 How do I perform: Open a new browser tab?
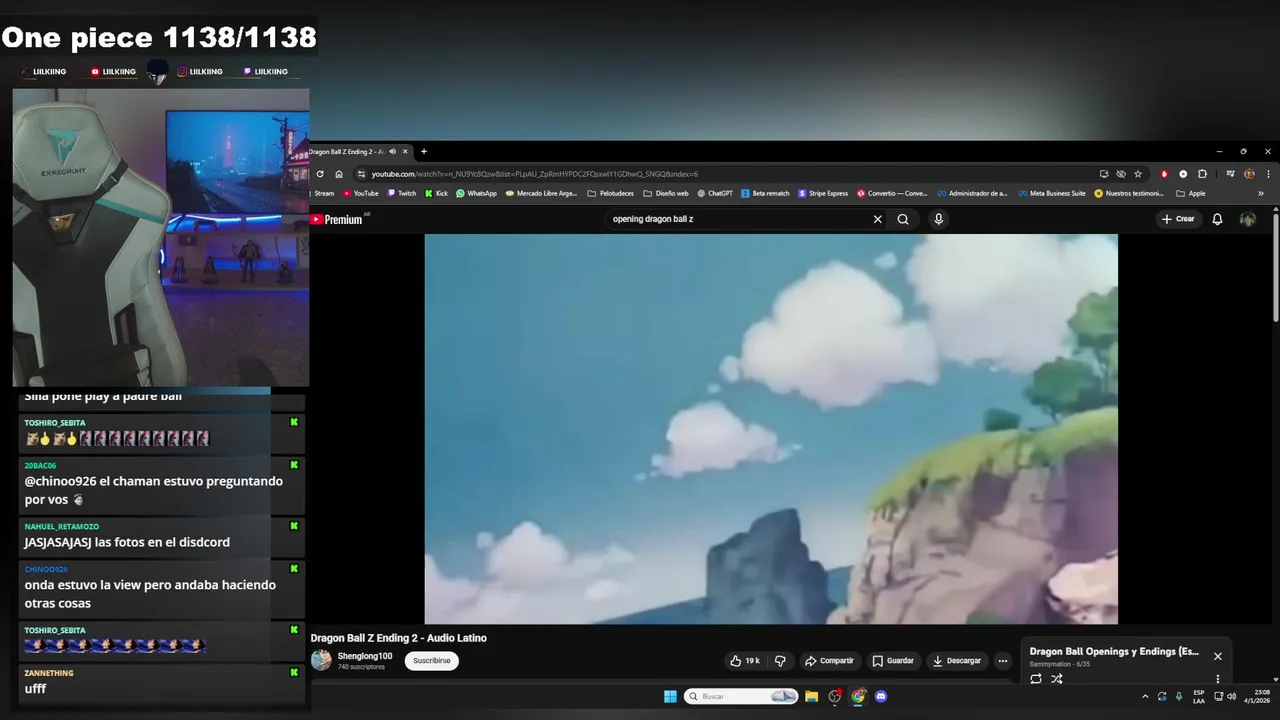pos(424,152)
